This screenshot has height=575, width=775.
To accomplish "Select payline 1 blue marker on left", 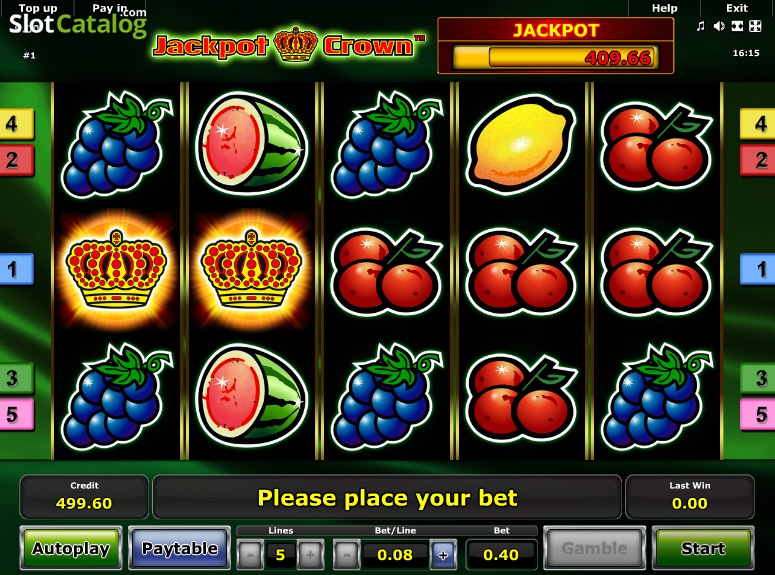I will point(15,269).
